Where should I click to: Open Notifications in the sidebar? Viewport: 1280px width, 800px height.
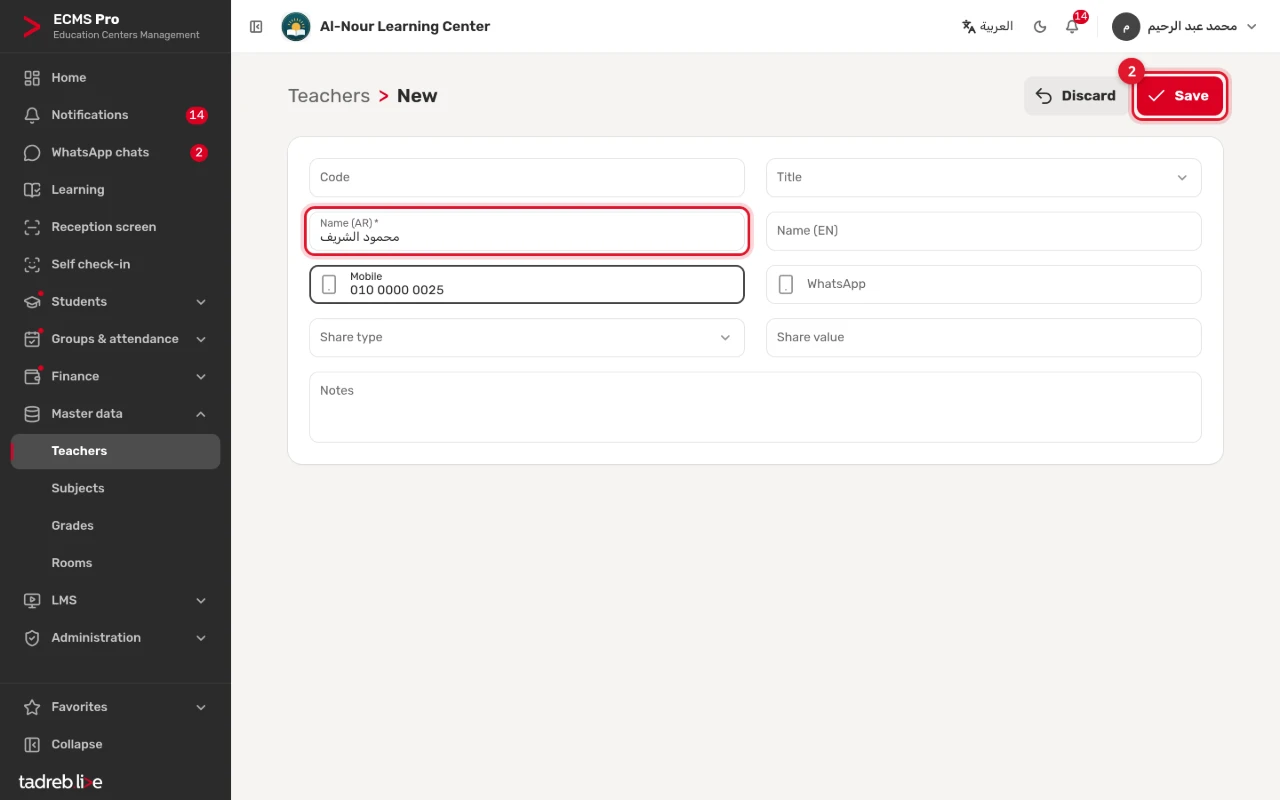click(x=116, y=115)
